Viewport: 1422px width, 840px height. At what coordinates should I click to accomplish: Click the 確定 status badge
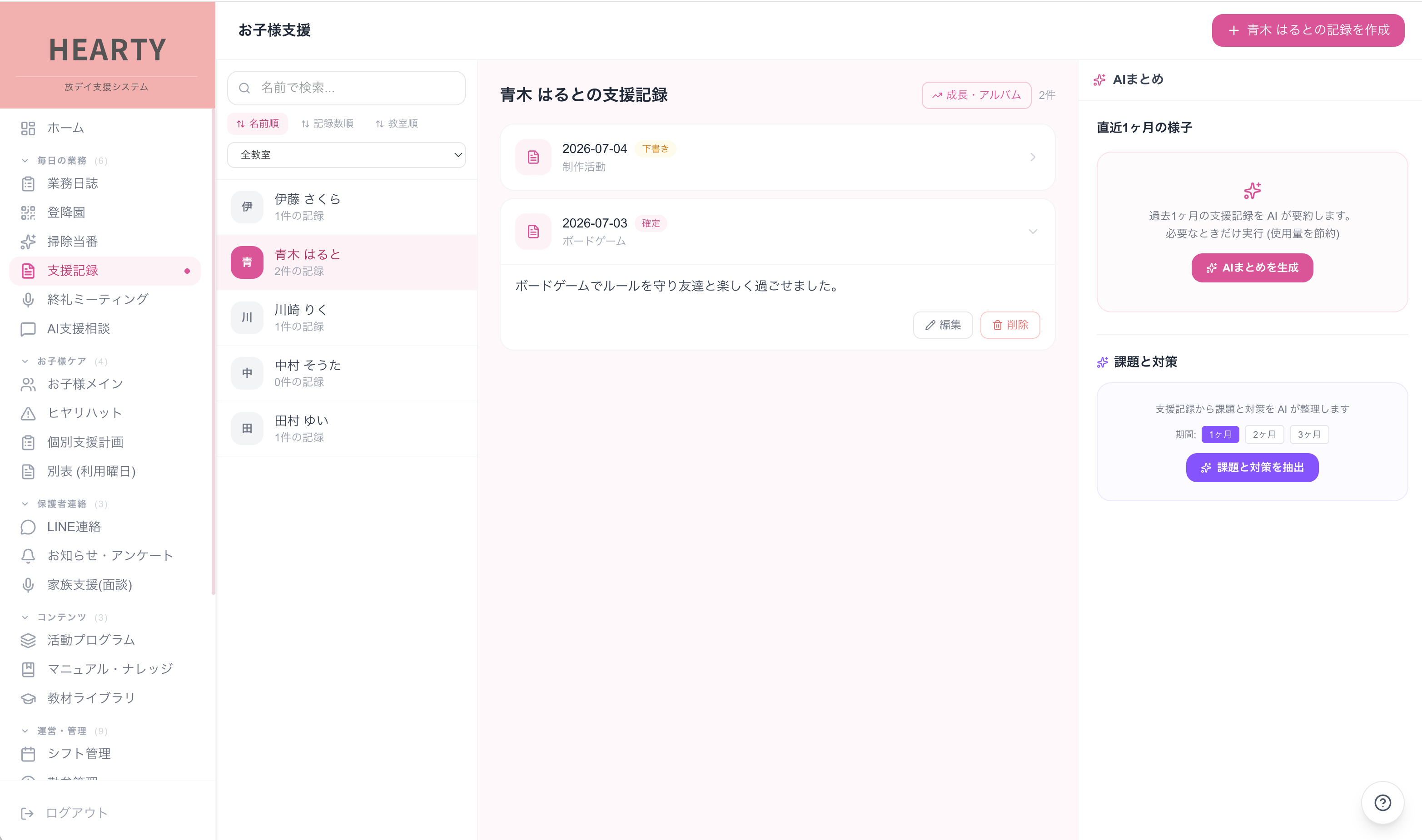[650, 223]
